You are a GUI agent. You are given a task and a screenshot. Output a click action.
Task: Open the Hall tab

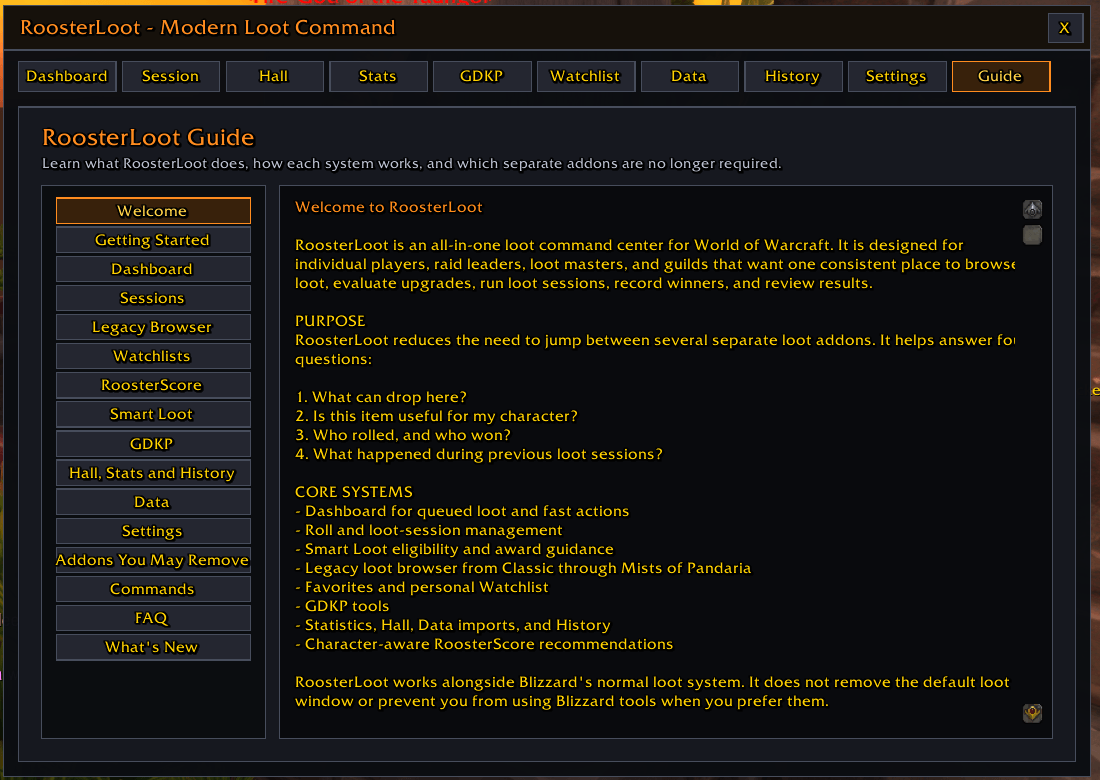point(274,76)
